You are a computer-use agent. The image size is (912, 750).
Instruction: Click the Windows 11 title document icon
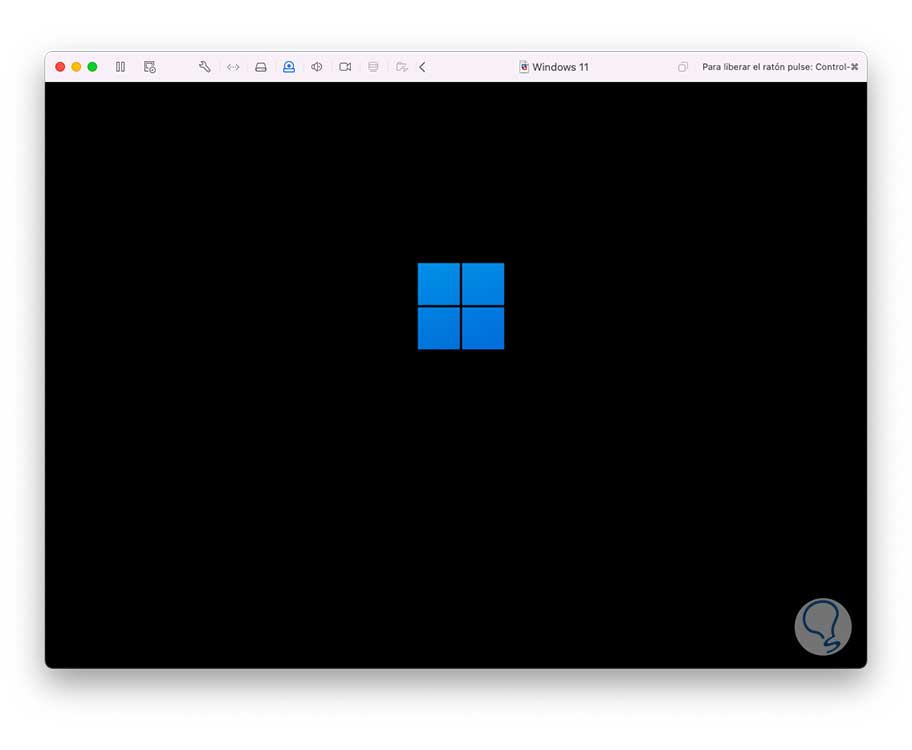(x=524, y=67)
